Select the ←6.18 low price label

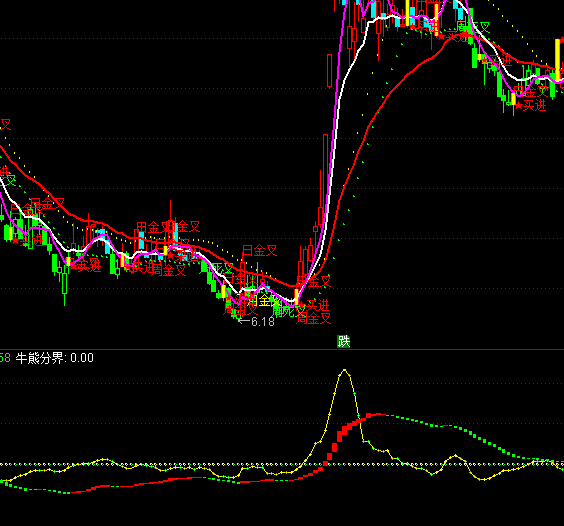pos(256,321)
